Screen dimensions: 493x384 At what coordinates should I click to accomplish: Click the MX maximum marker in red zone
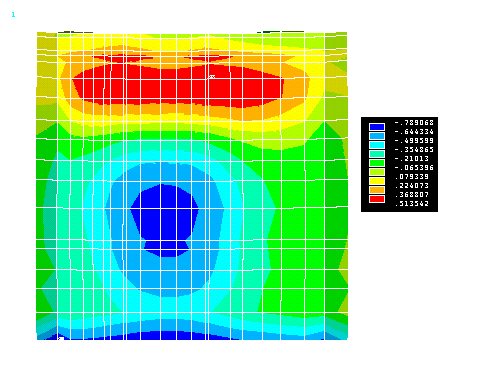click(x=212, y=77)
